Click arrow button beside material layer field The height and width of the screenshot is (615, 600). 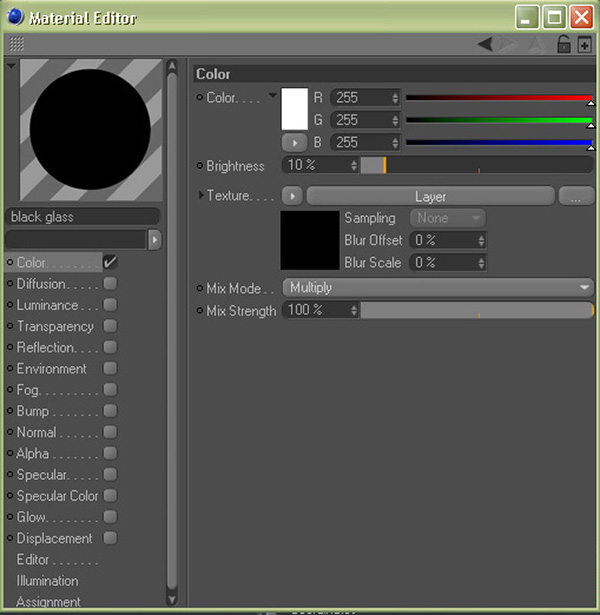tap(155, 239)
